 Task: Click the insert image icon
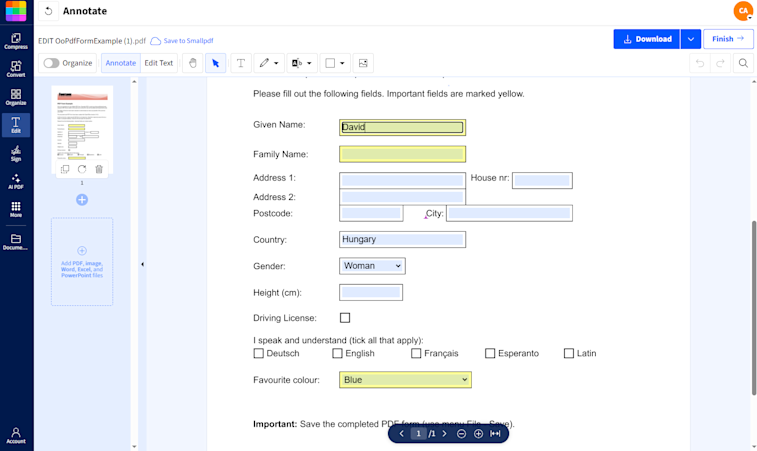[363, 63]
